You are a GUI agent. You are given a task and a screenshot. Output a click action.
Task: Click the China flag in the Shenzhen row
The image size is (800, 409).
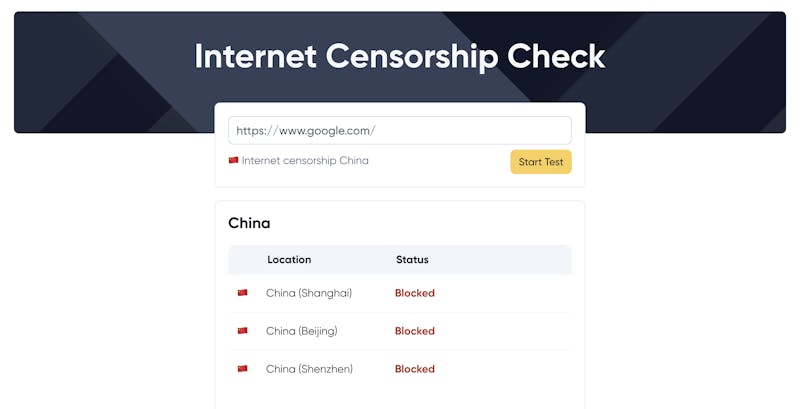pos(242,369)
